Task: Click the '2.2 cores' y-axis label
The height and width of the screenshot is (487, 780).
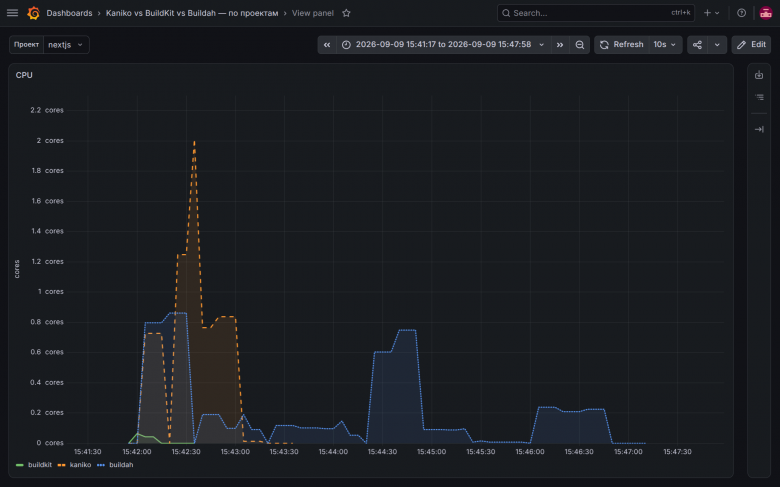Action: click(x=47, y=110)
